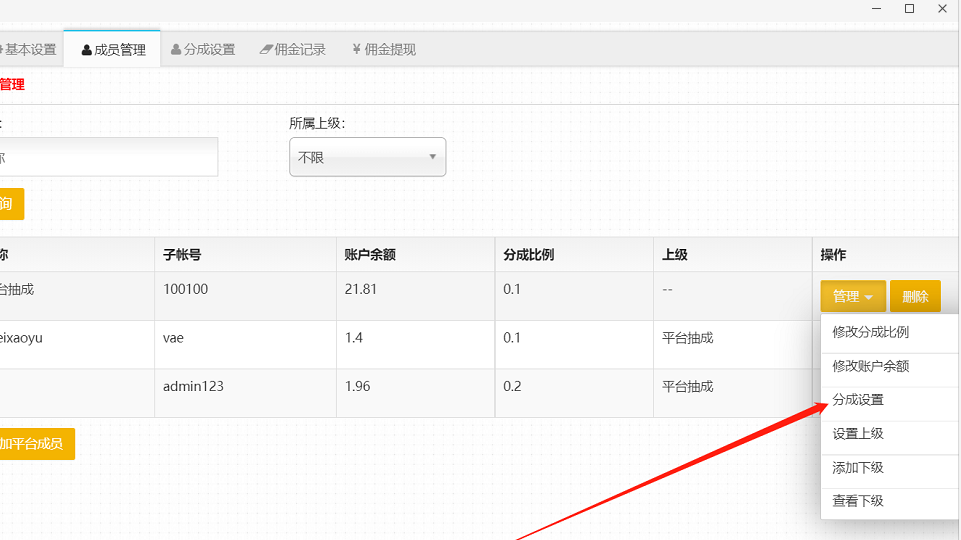Viewport: 961px width, 540px height.
Task: Open 查看下级 from the dropdown menu
Action: pos(858,501)
